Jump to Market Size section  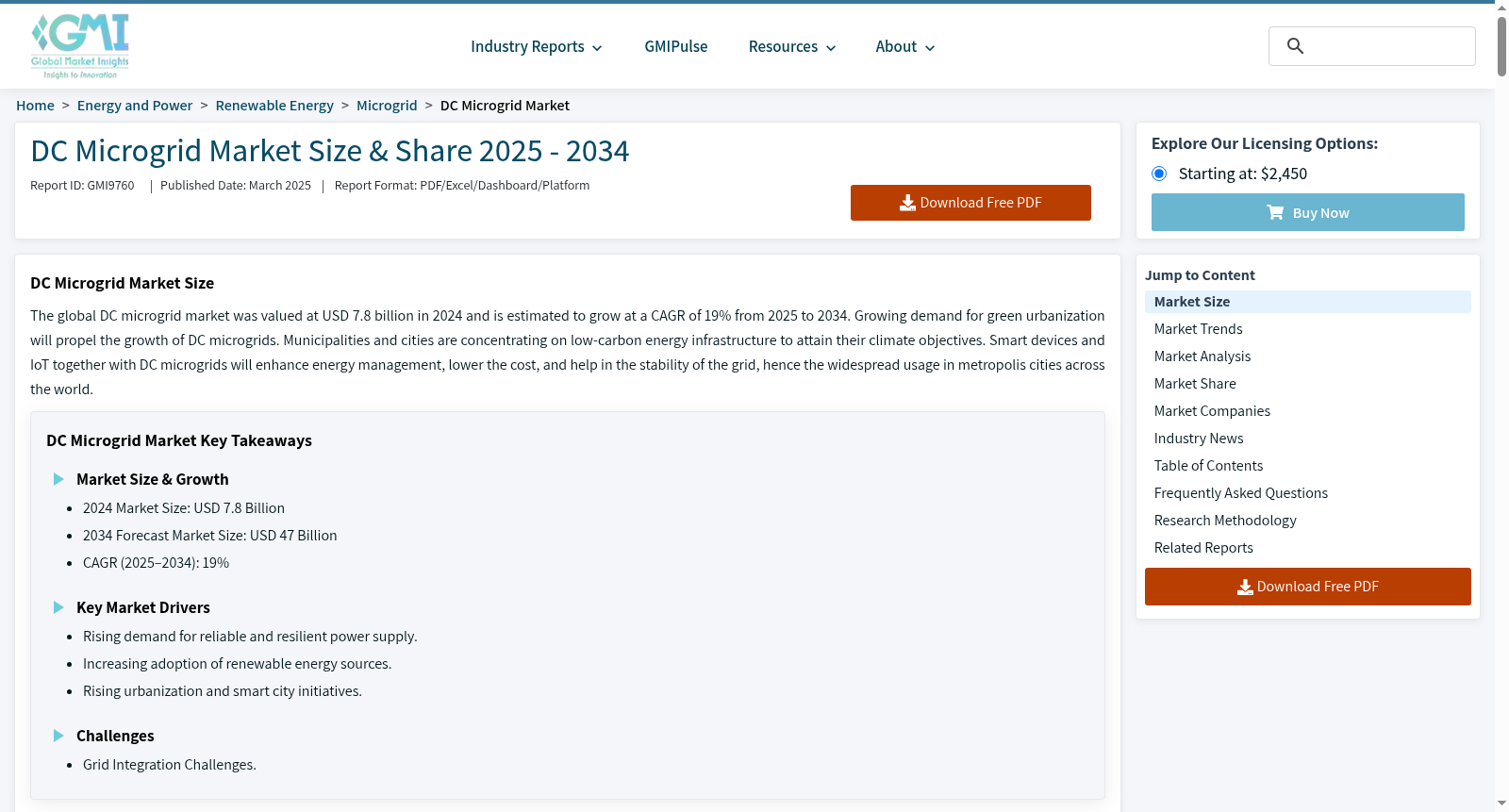click(x=1307, y=302)
